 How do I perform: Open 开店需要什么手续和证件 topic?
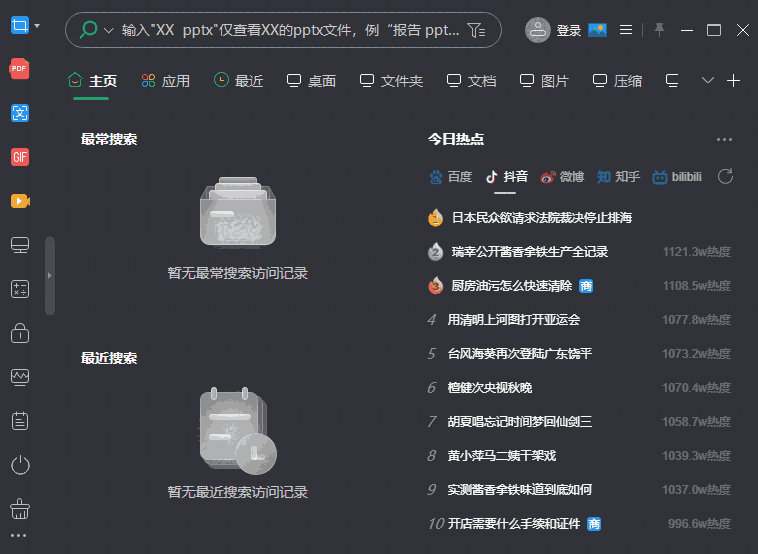coord(514,524)
